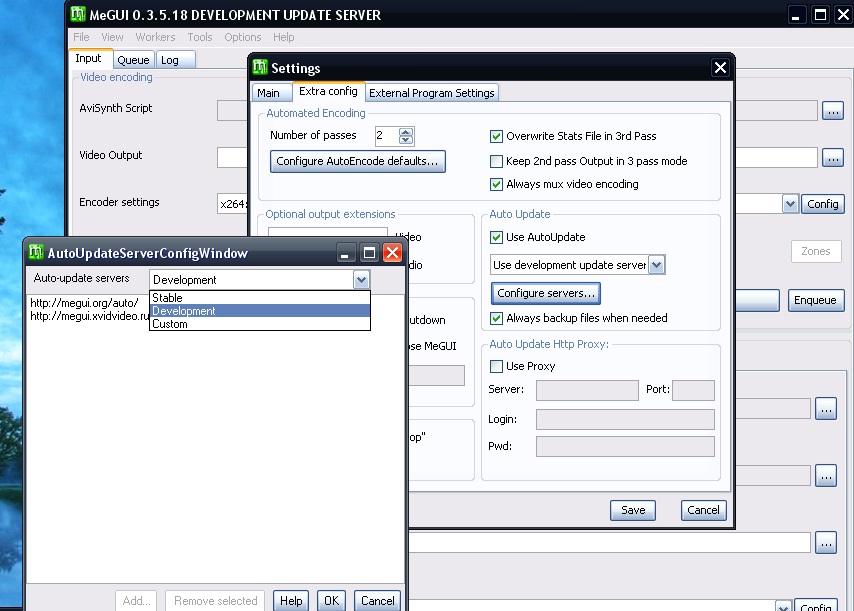Toggle Always mux video encoding checkbox

coord(496,184)
